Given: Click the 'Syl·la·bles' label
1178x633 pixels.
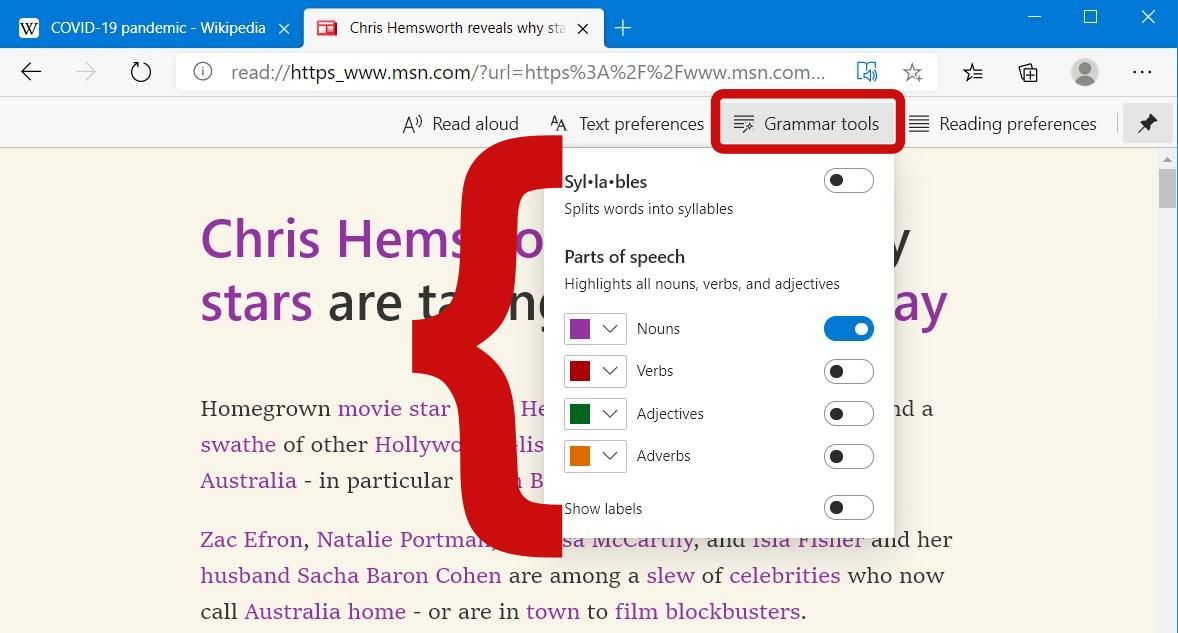Looking at the screenshot, I should (606, 182).
